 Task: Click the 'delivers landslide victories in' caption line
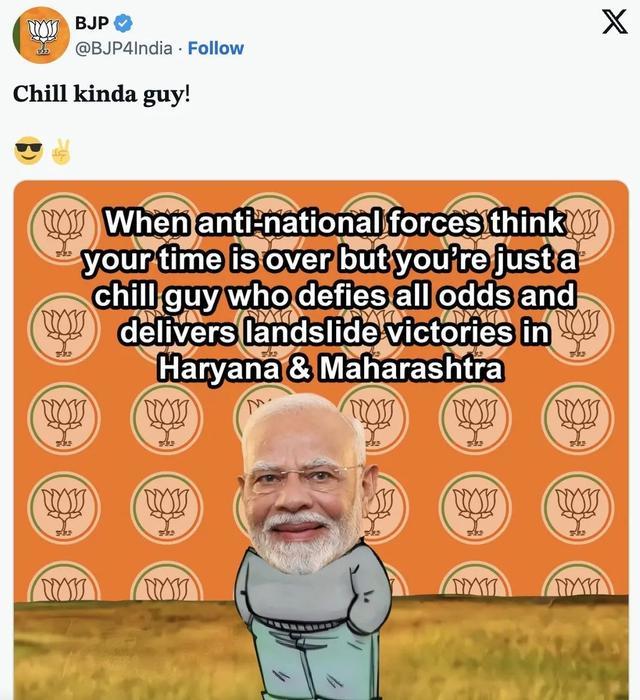(x=335, y=332)
